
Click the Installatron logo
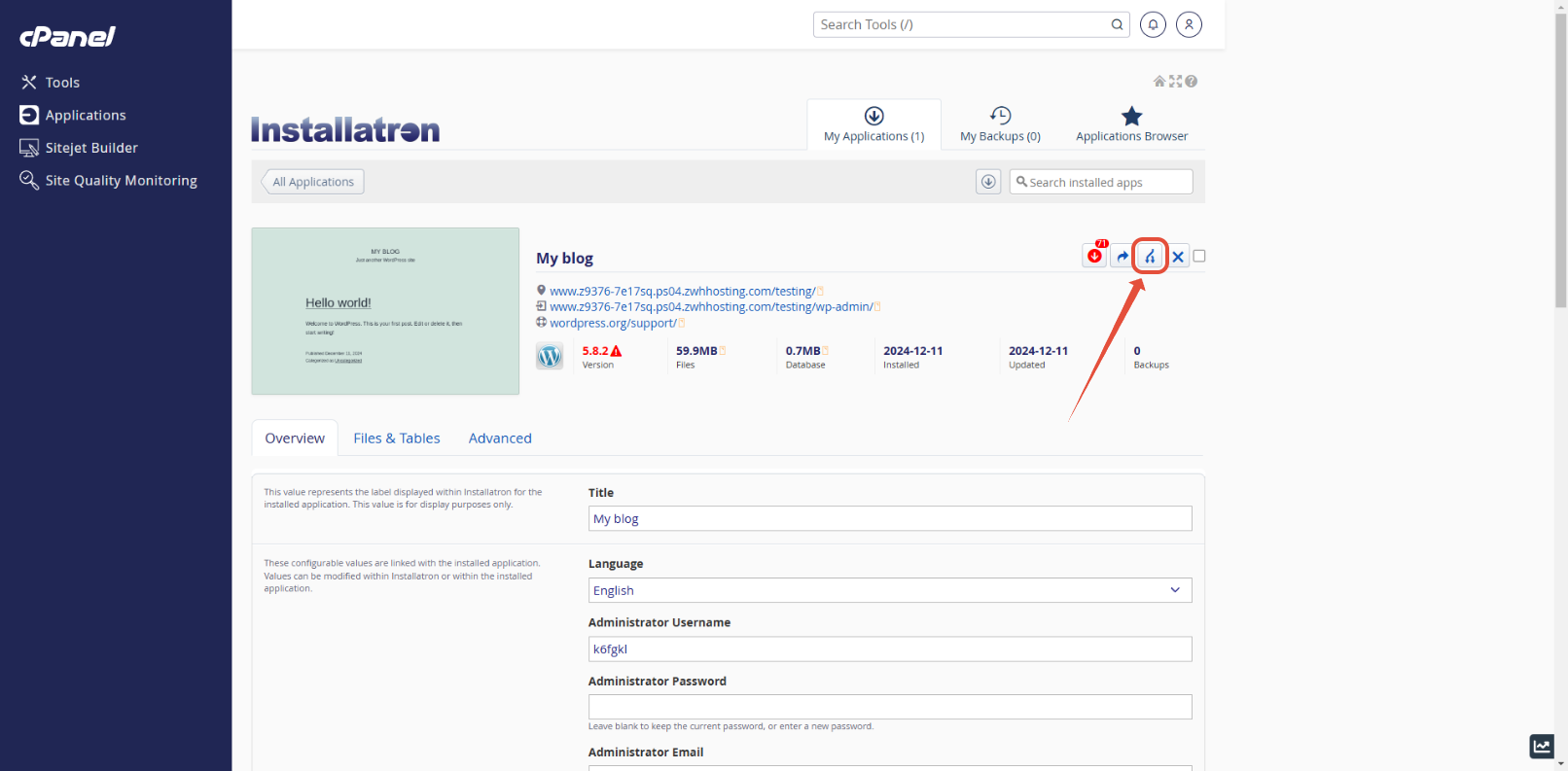(x=345, y=130)
